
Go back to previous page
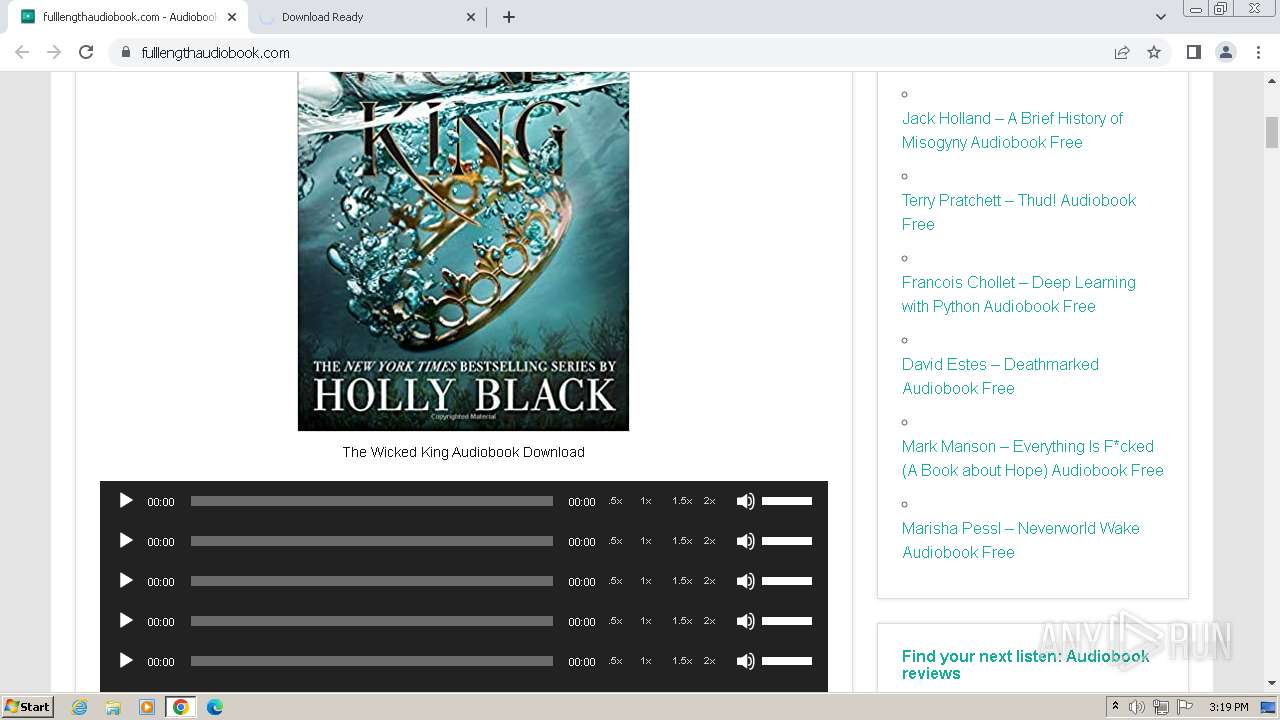click(x=22, y=52)
